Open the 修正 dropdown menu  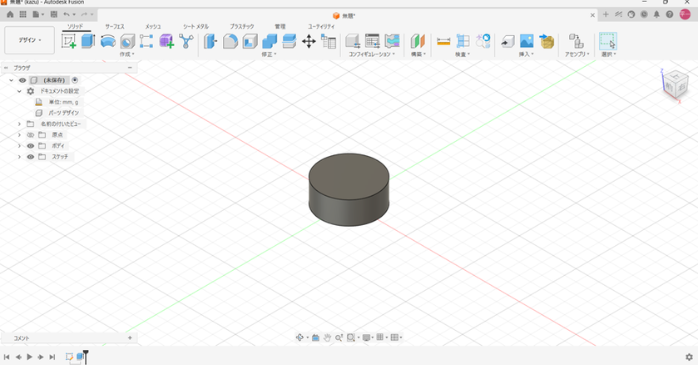(269, 54)
